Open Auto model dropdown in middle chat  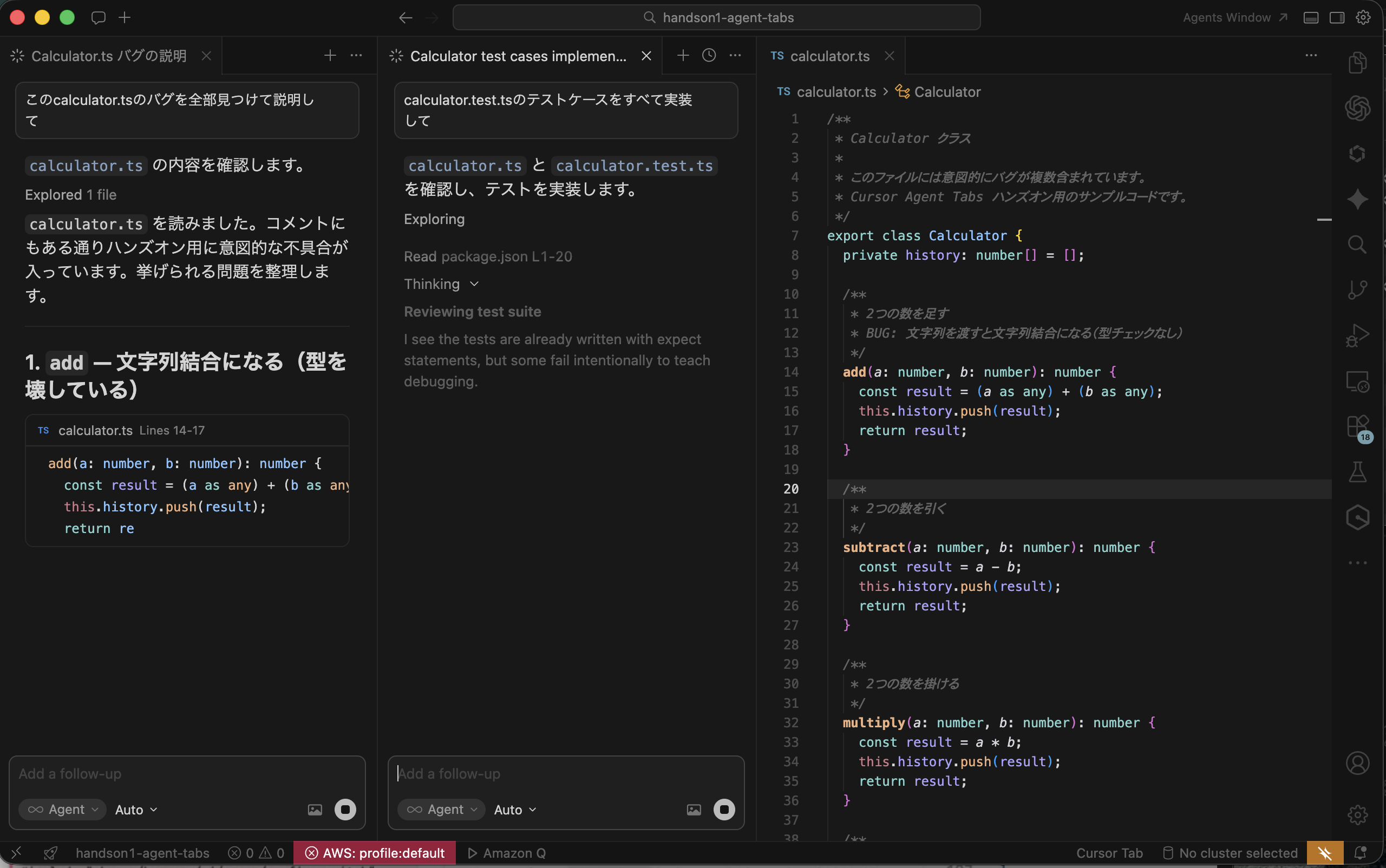(x=515, y=810)
